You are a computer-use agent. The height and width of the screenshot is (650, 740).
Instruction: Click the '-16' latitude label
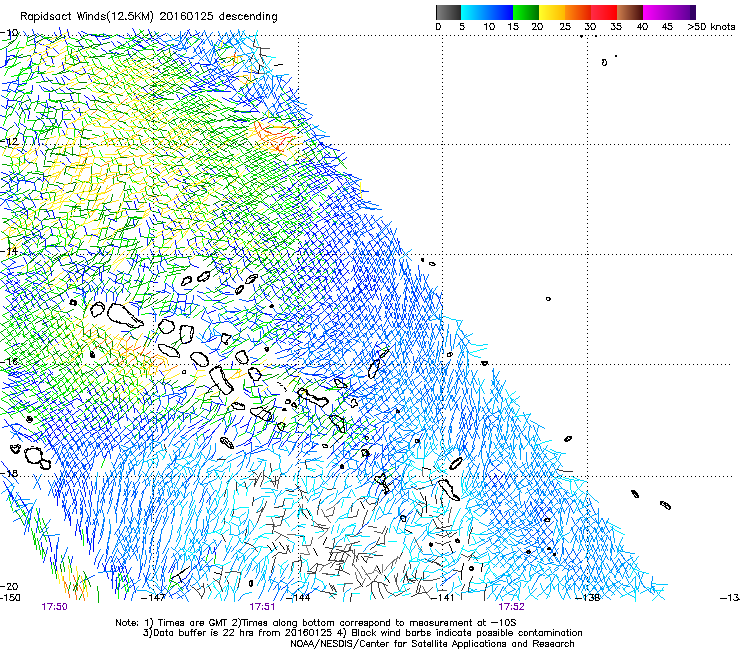pos(9,362)
